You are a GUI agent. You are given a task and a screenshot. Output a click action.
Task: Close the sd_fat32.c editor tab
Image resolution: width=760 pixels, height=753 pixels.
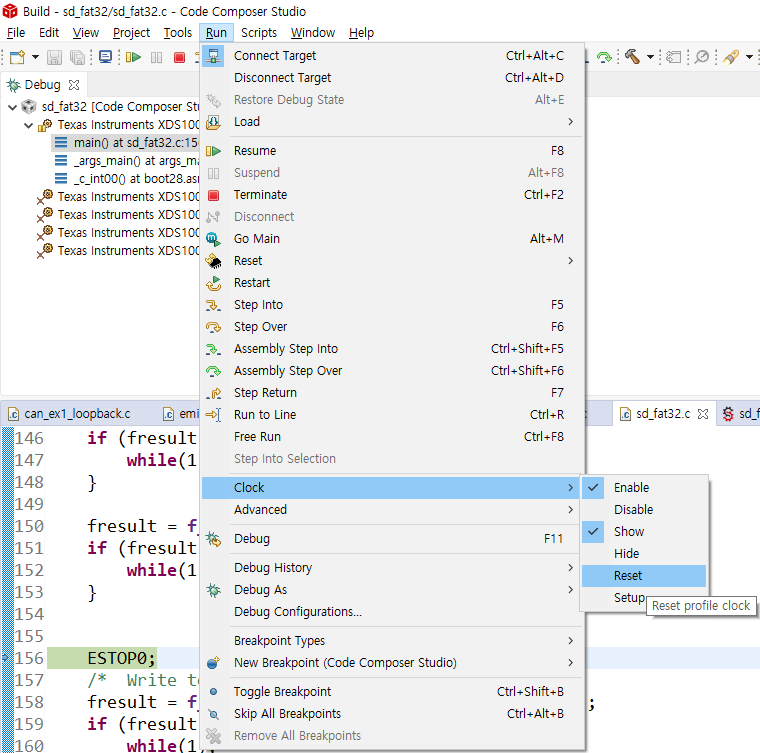[703, 414]
